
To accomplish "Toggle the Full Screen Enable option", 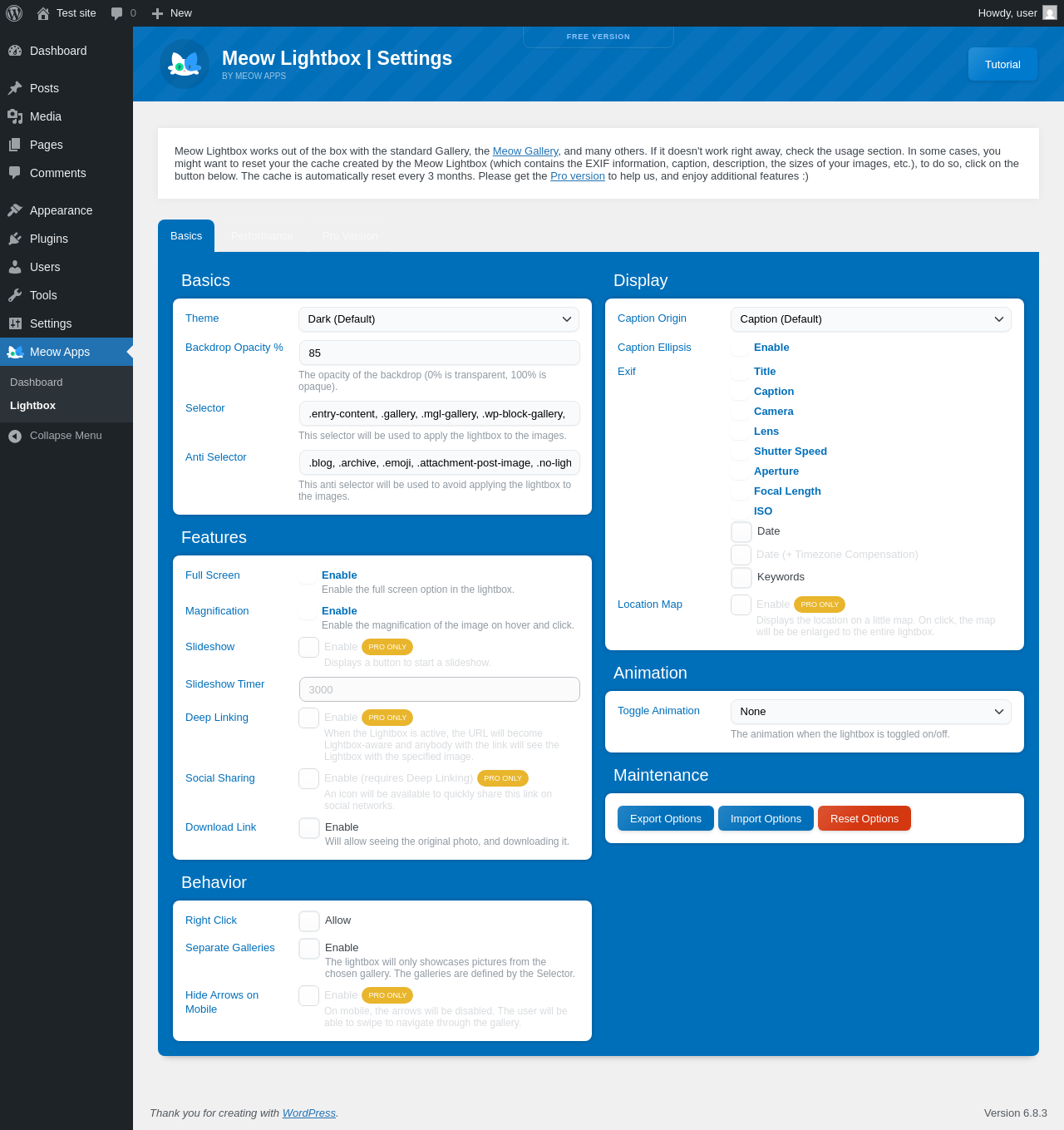I will click(308, 575).
